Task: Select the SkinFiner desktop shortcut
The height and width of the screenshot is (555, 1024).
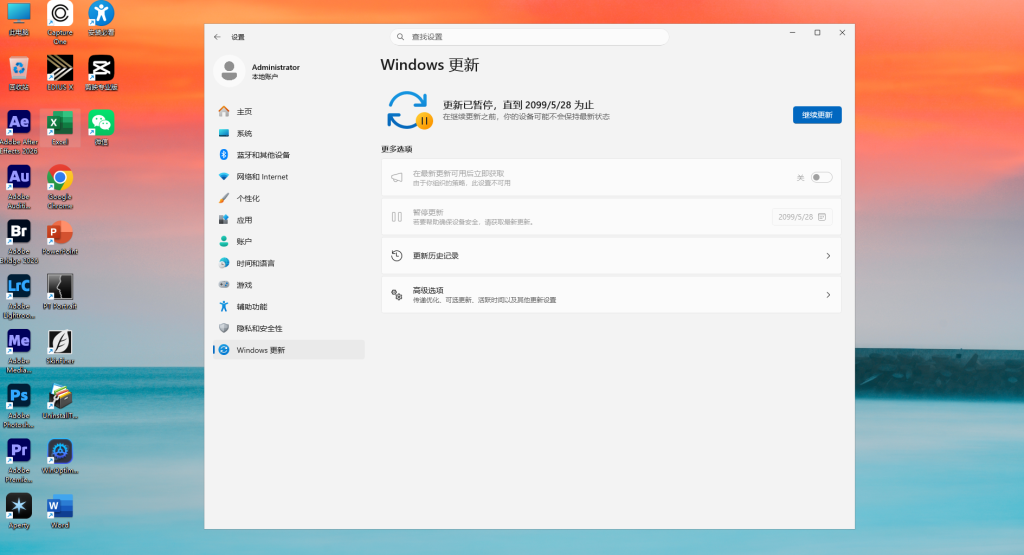Action: pos(59,347)
